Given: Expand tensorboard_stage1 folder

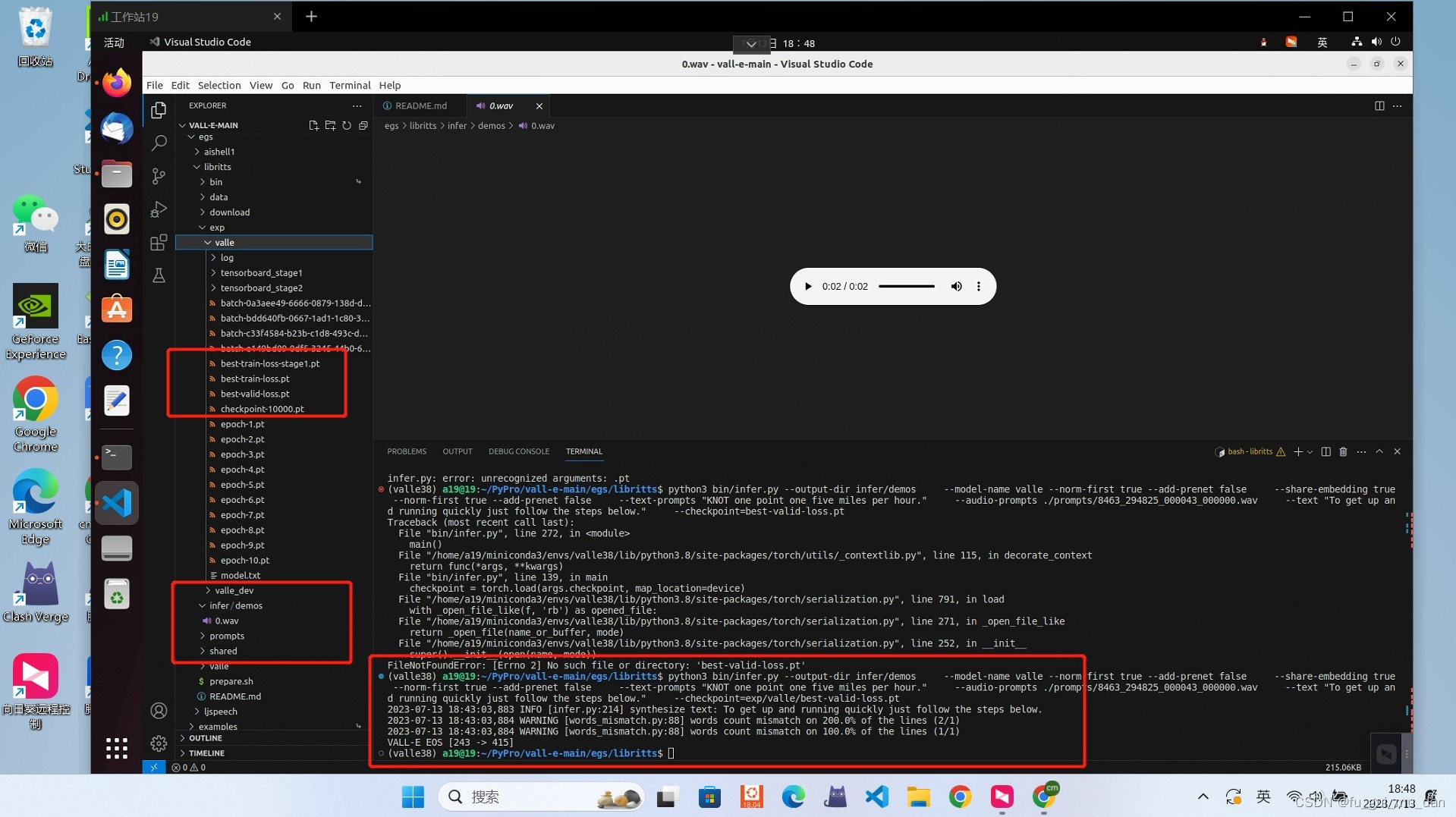Looking at the screenshot, I should point(274,273).
